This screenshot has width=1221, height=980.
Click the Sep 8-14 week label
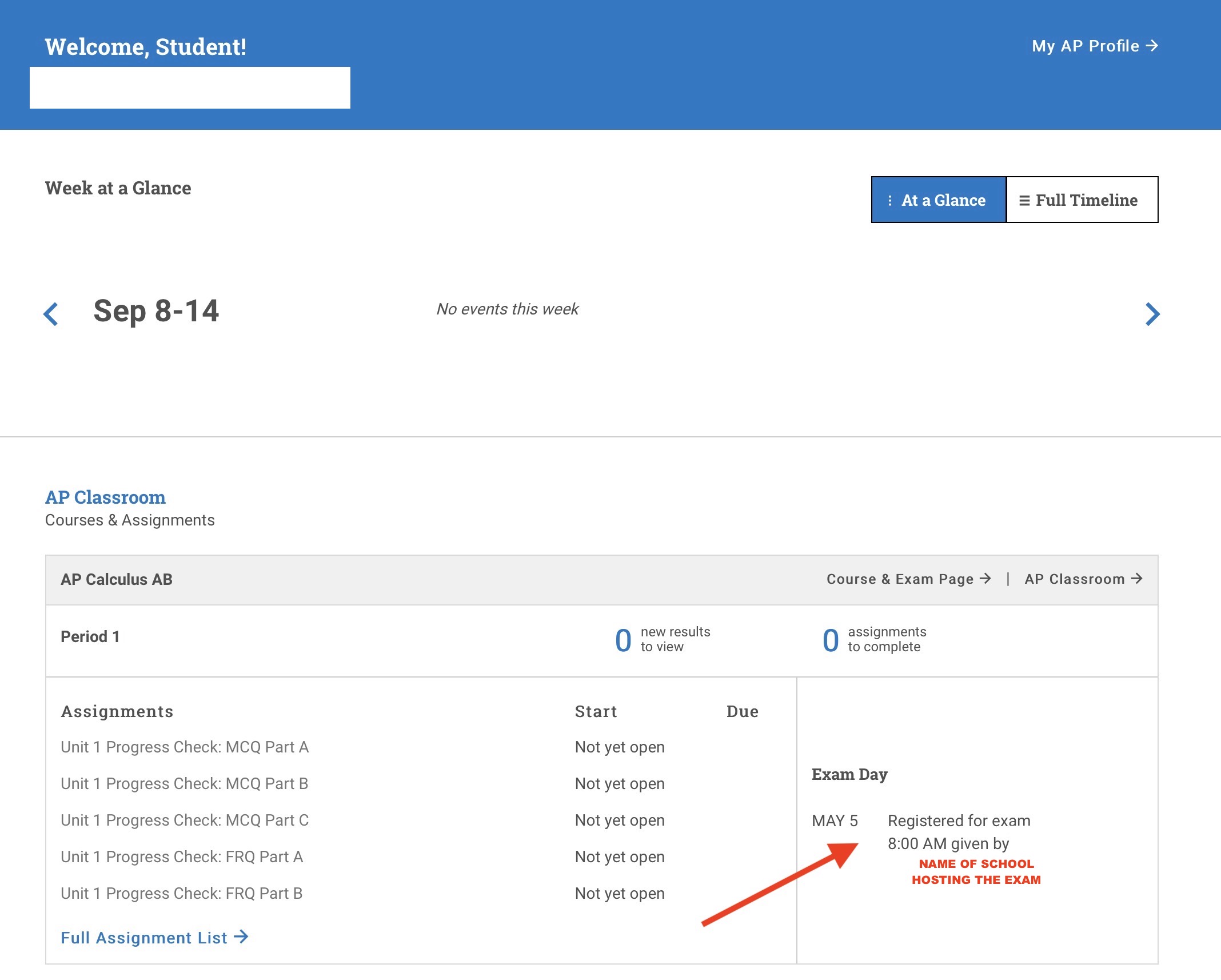pyautogui.click(x=156, y=311)
